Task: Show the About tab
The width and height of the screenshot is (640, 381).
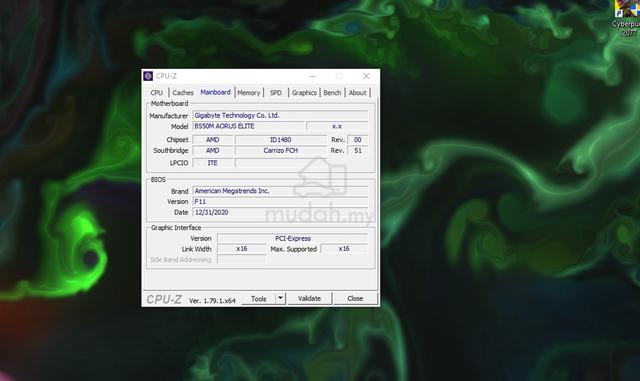Action: [357, 93]
